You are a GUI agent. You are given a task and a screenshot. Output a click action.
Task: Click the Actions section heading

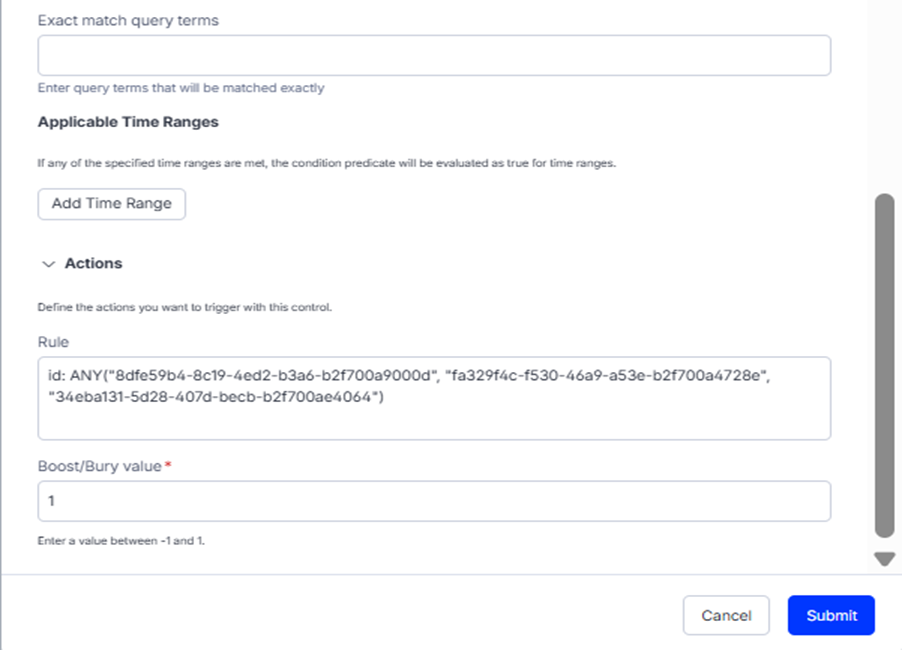(x=93, y=264)
